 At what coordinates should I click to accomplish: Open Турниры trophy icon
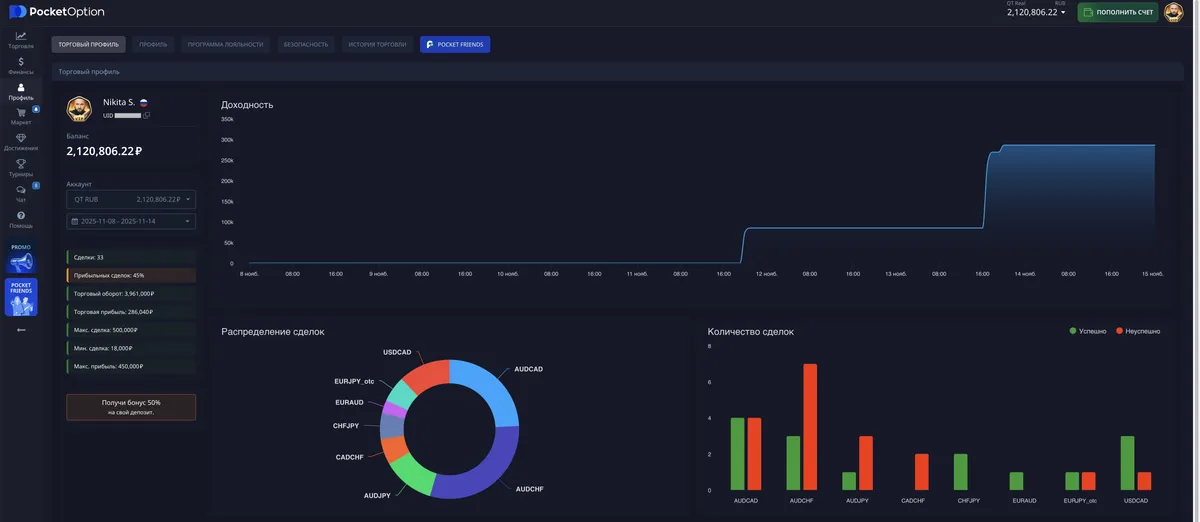point(21,164)
